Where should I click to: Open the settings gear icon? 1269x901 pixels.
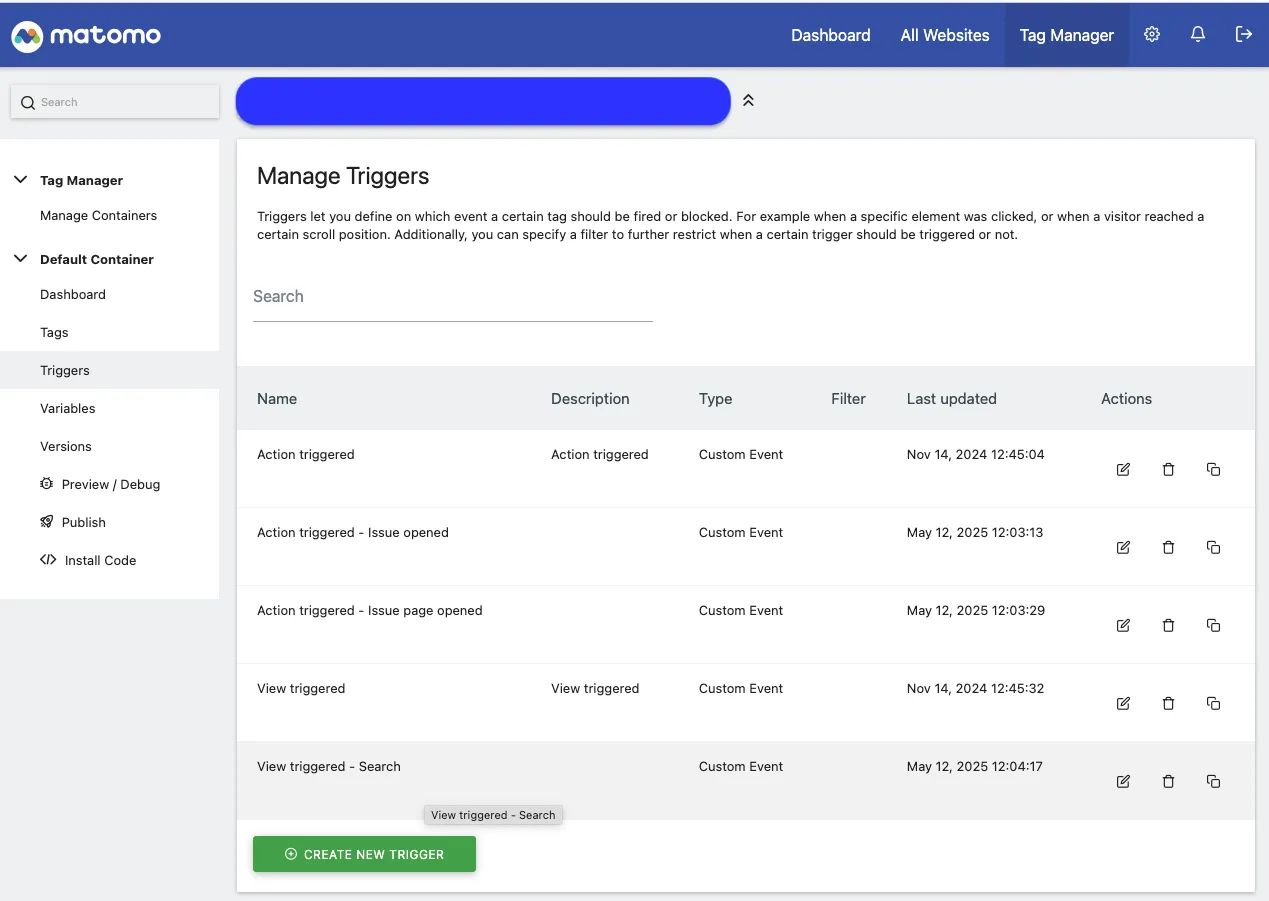[x=1152, y=34]
